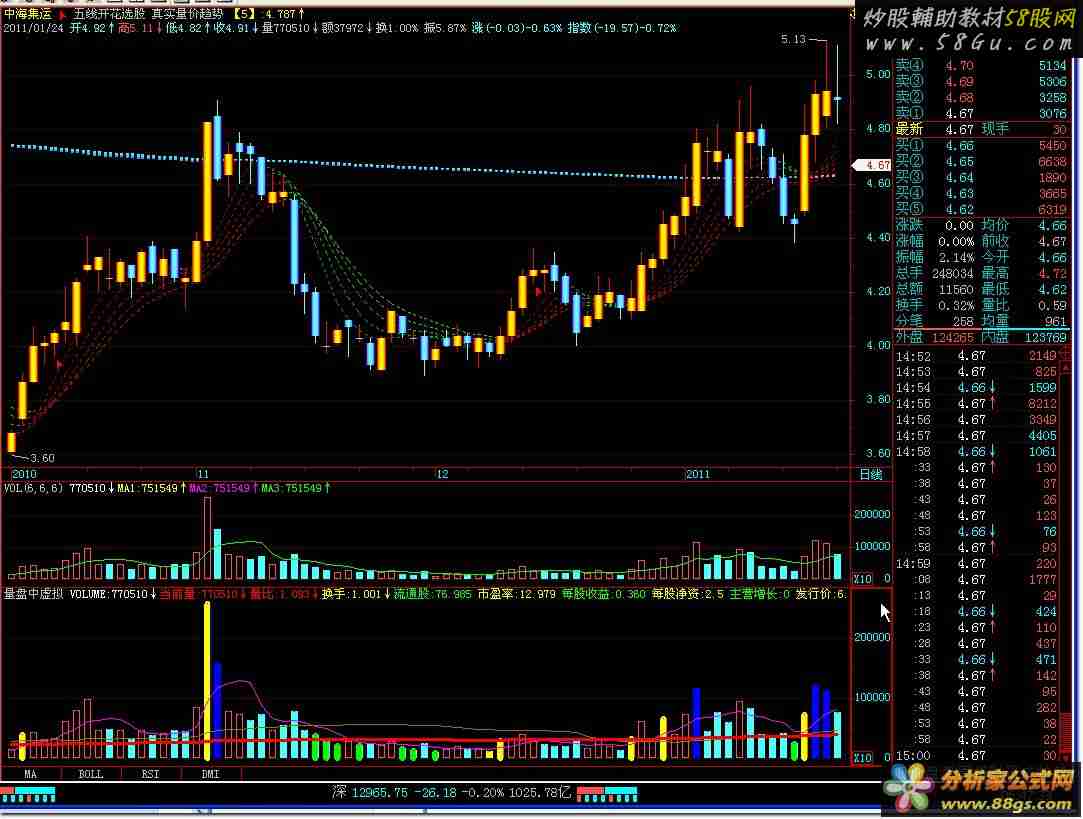The image size is (1083, 819).
Task: Click the 买④ order row at 4.63
Action: 982,193
